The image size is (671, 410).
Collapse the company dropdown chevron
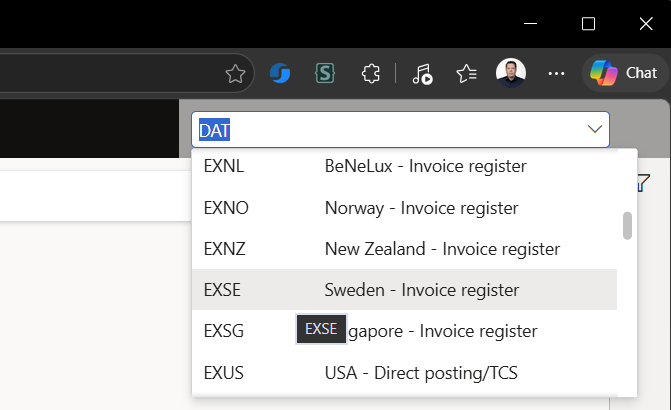(x=595, y=129)
